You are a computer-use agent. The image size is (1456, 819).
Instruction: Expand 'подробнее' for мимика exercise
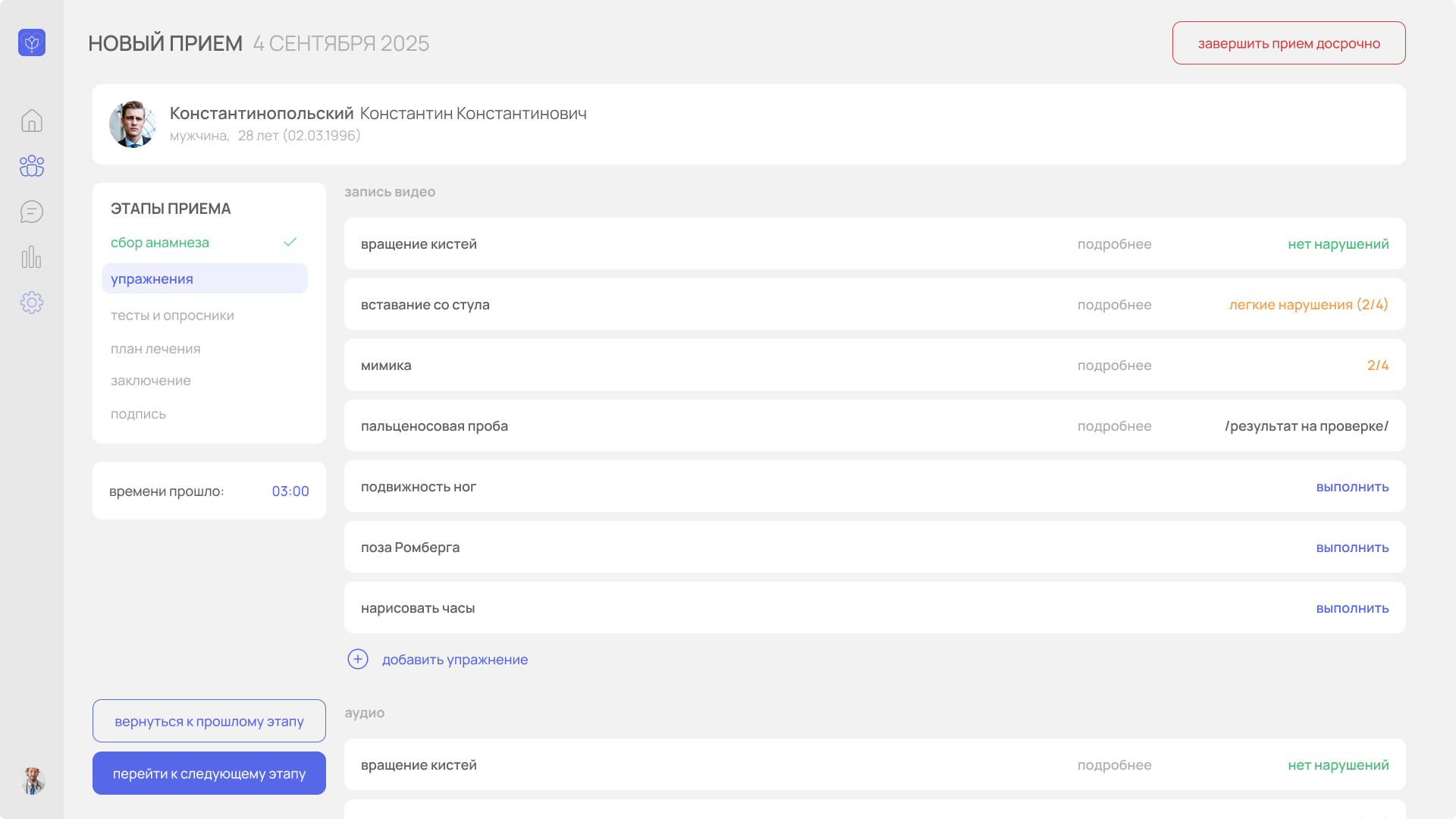pos(1114,366)
